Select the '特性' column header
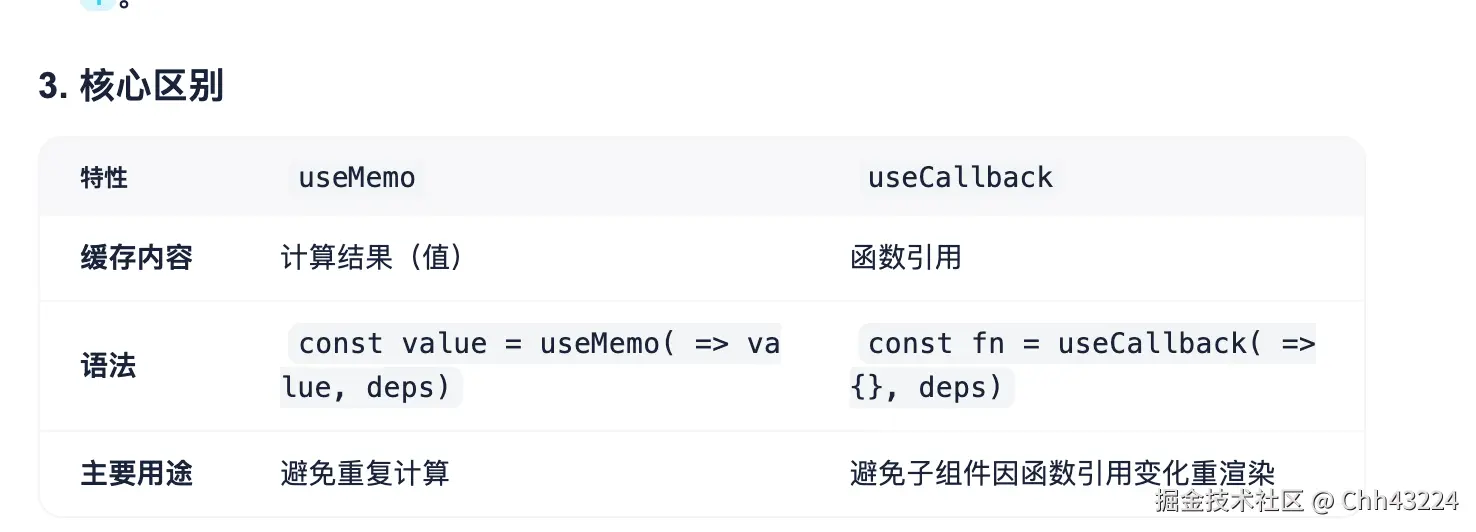This screenshot has width=1476, height=532. [x=104, y=178]
